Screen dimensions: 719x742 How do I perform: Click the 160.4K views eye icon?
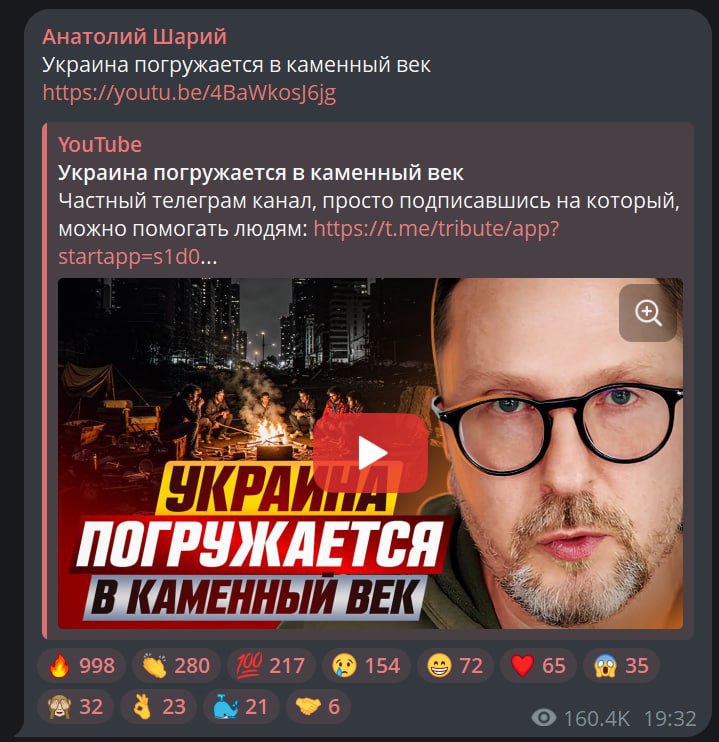(x=543, y=718)
